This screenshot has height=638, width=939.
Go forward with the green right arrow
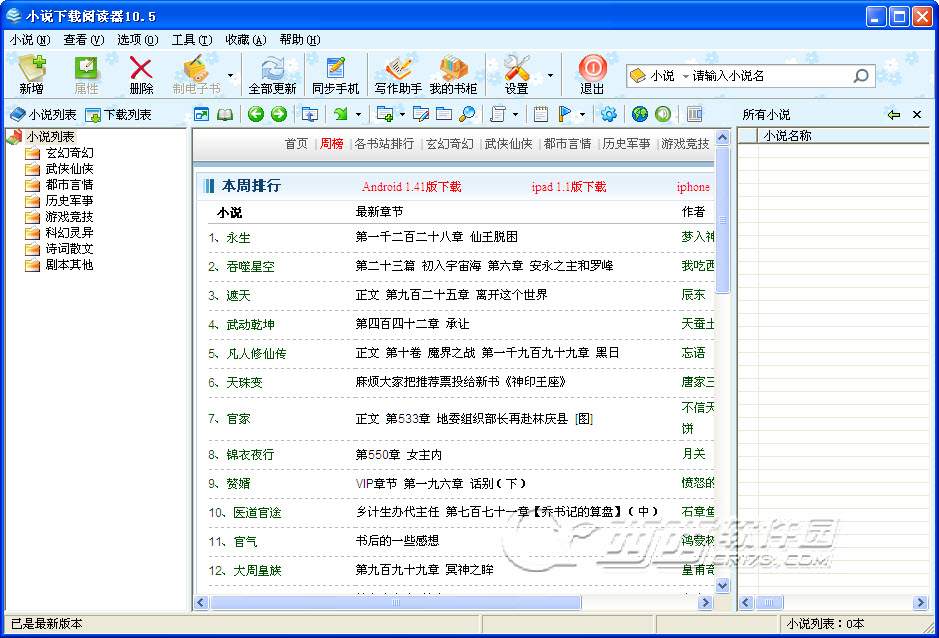[x=279, y=114]
